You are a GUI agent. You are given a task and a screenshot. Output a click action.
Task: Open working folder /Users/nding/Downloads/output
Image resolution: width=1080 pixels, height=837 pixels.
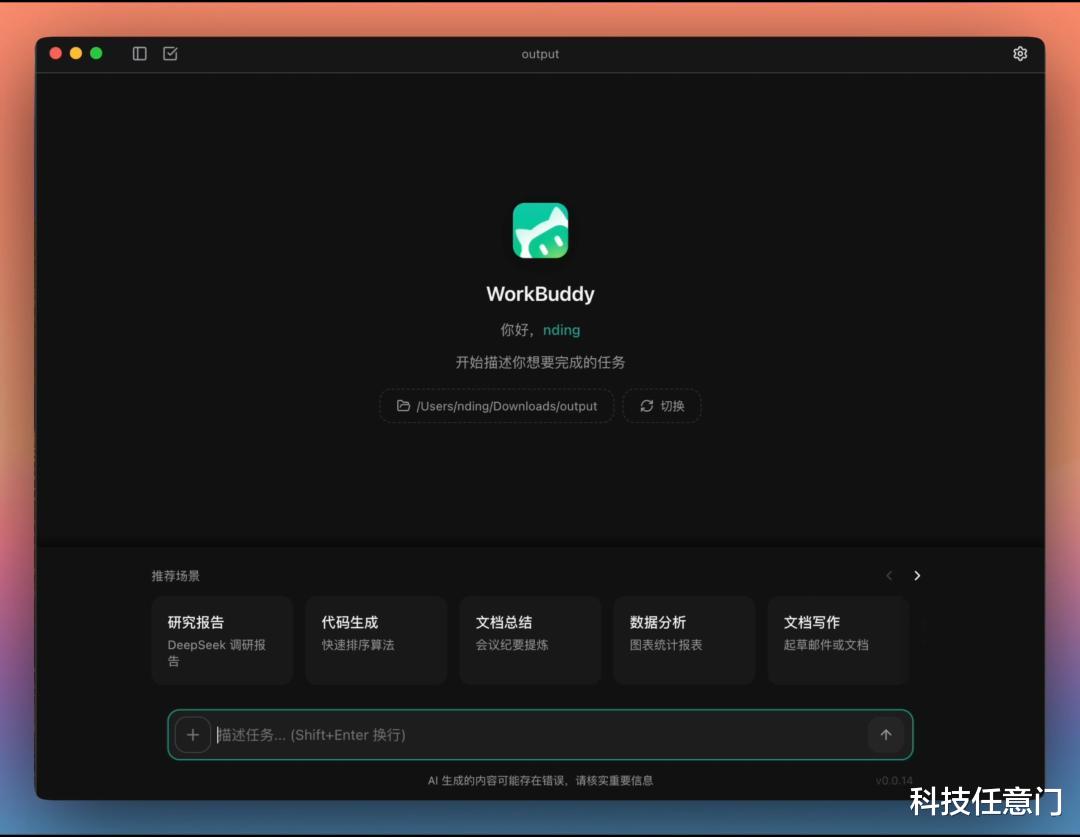497,406
